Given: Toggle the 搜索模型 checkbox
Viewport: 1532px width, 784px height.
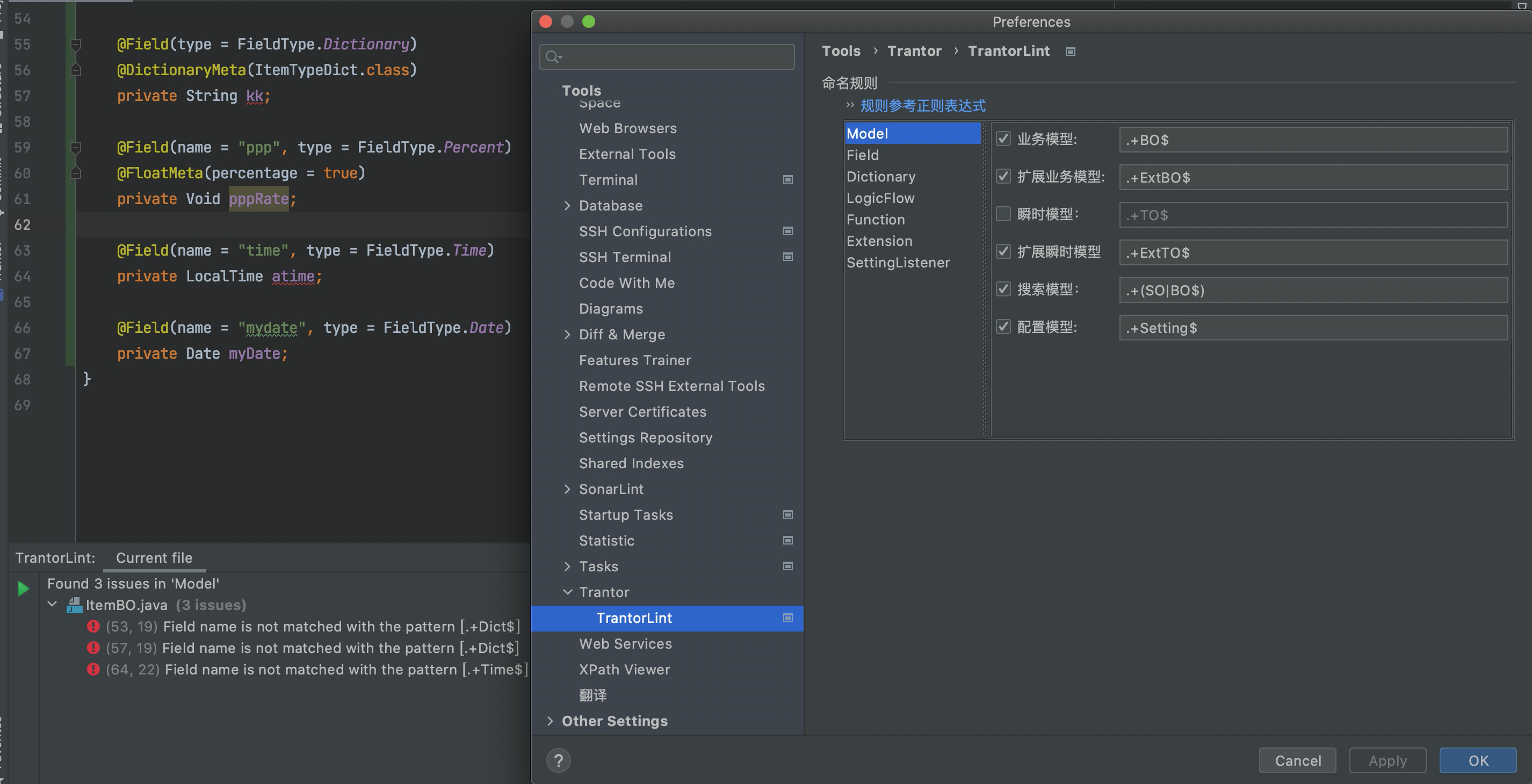Looking at the screenshot, I should tap(1003, 289).
